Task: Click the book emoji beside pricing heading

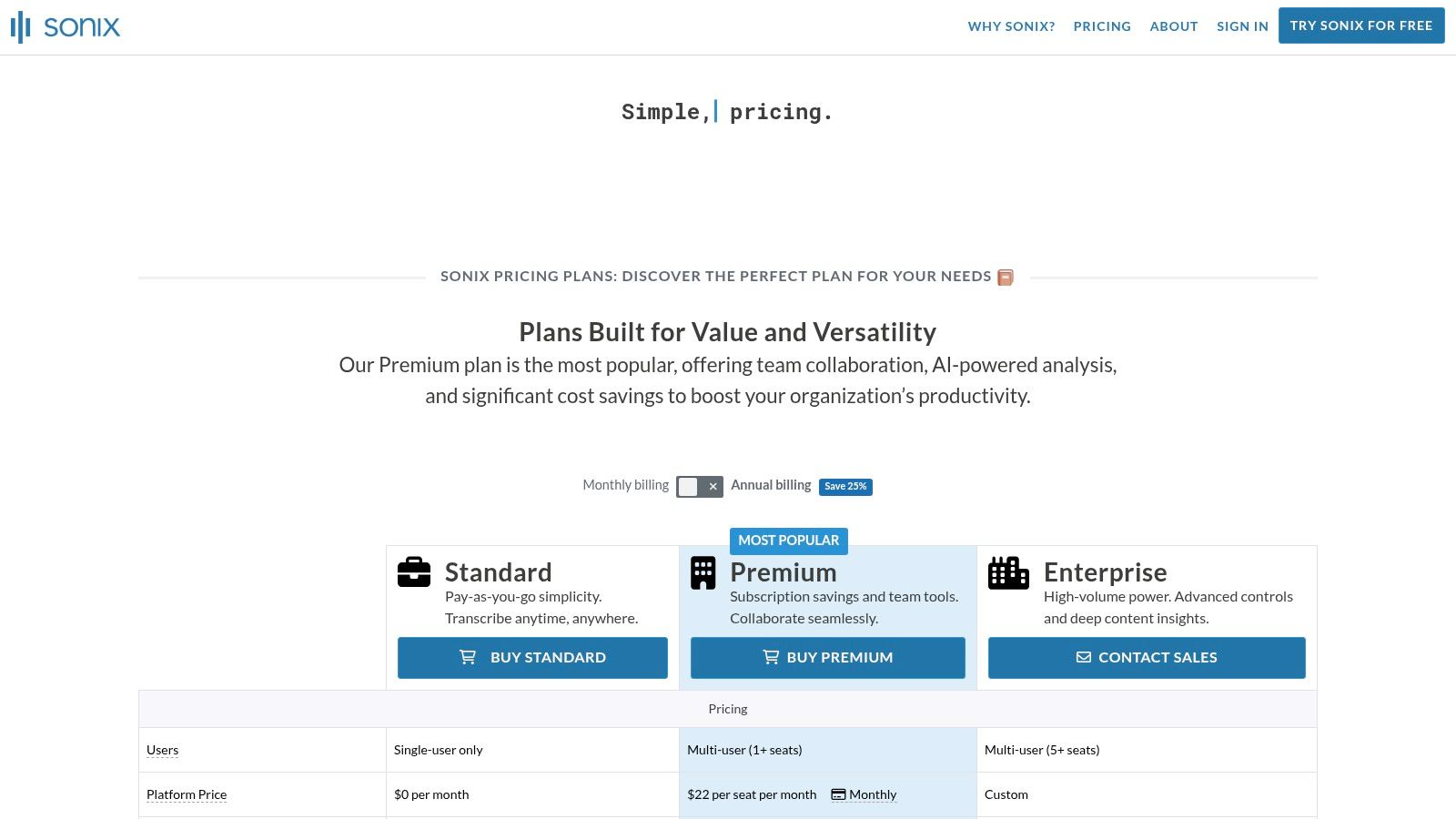Action: (x=1006, y=278)
